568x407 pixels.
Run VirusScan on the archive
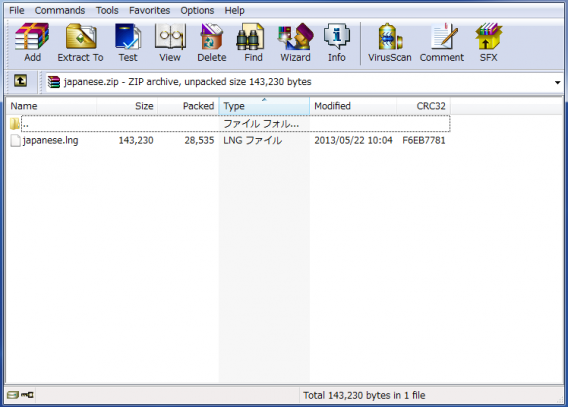click(x=390, y=42)
